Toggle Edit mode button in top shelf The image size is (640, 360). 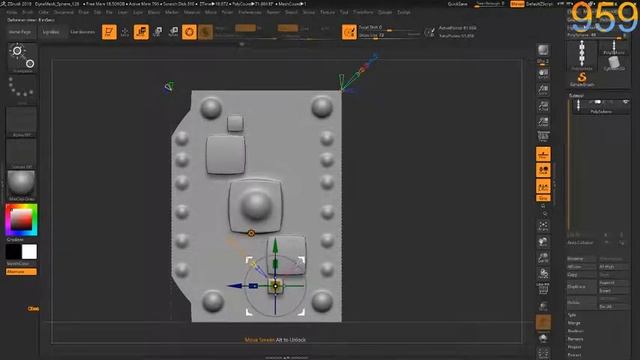point(109,32)
